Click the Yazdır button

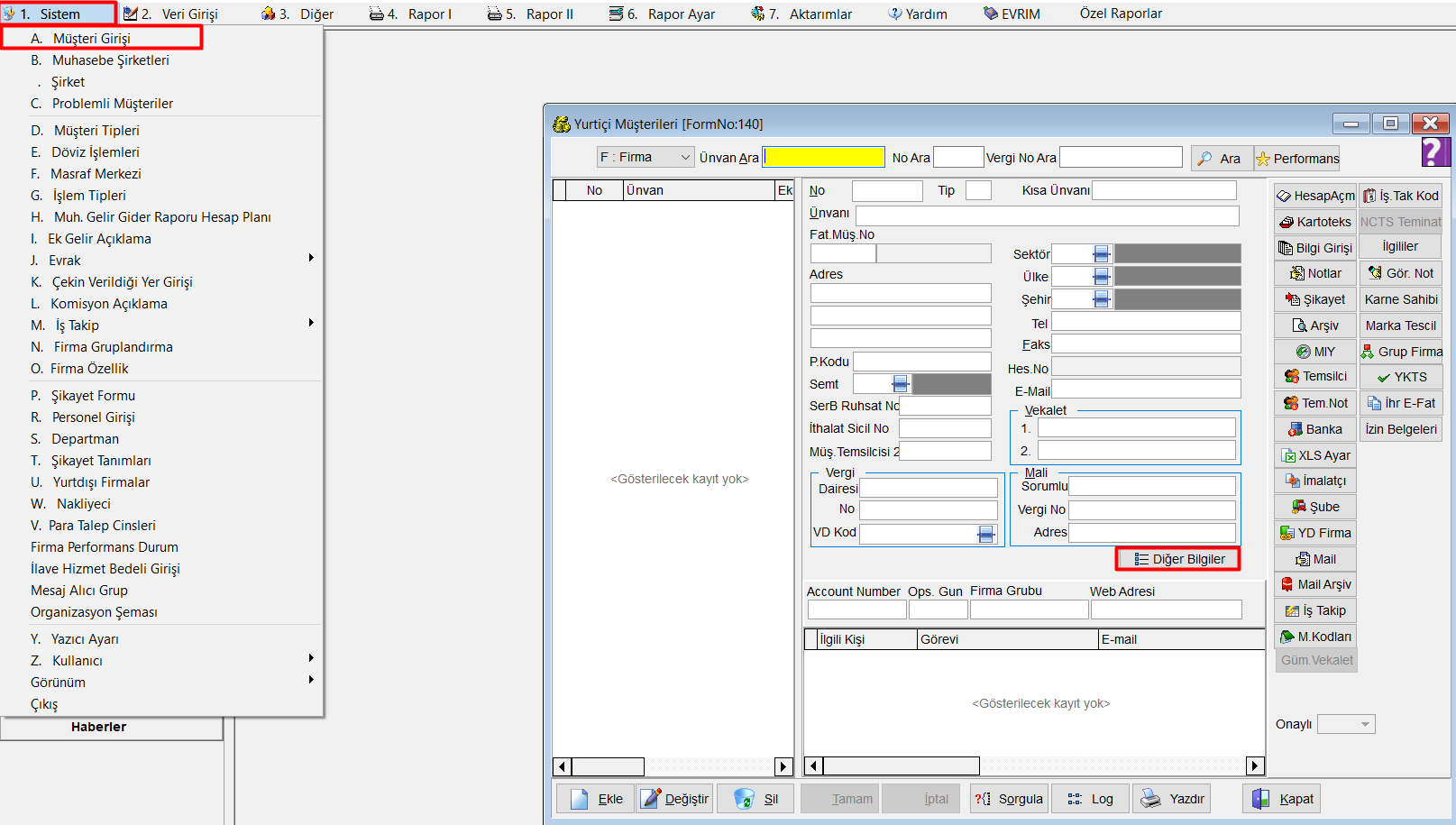pyautogui.click(x=1171, y=799)
